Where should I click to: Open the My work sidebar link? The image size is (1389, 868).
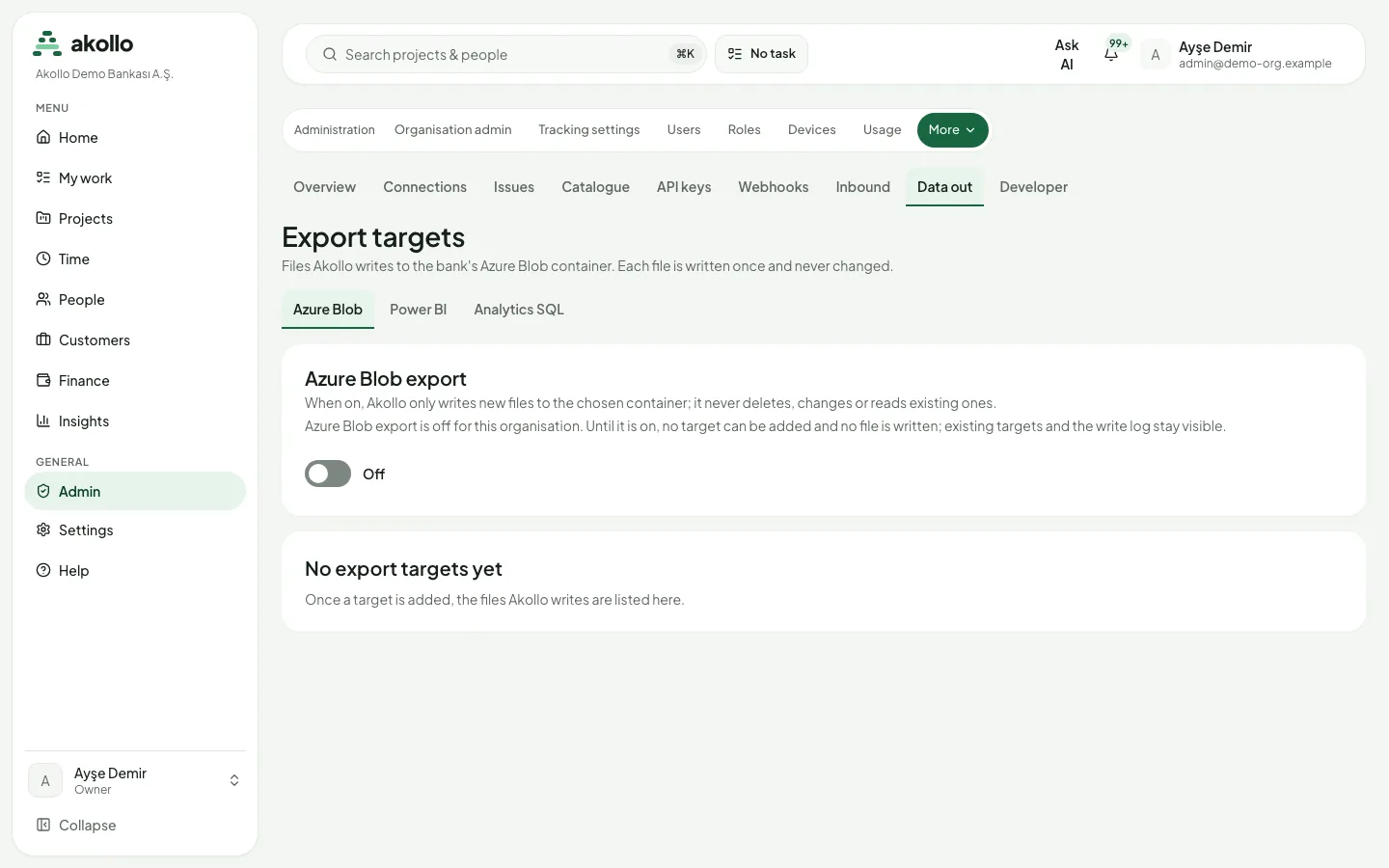tap(135, 177)
